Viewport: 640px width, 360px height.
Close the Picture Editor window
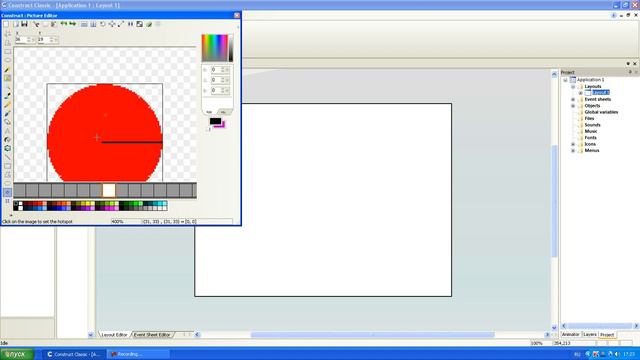(237, 16)
